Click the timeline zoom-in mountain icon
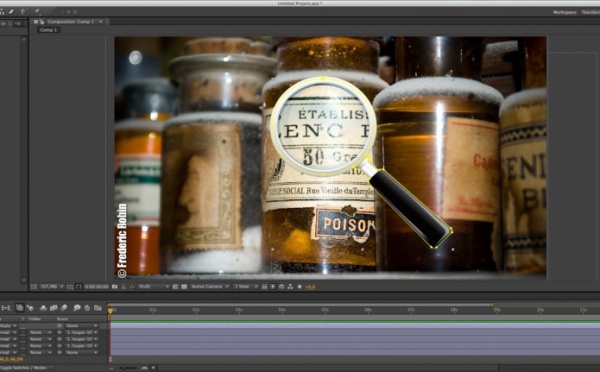The height and width of the screenshot is (372, 600). click(x=144, y=368)
